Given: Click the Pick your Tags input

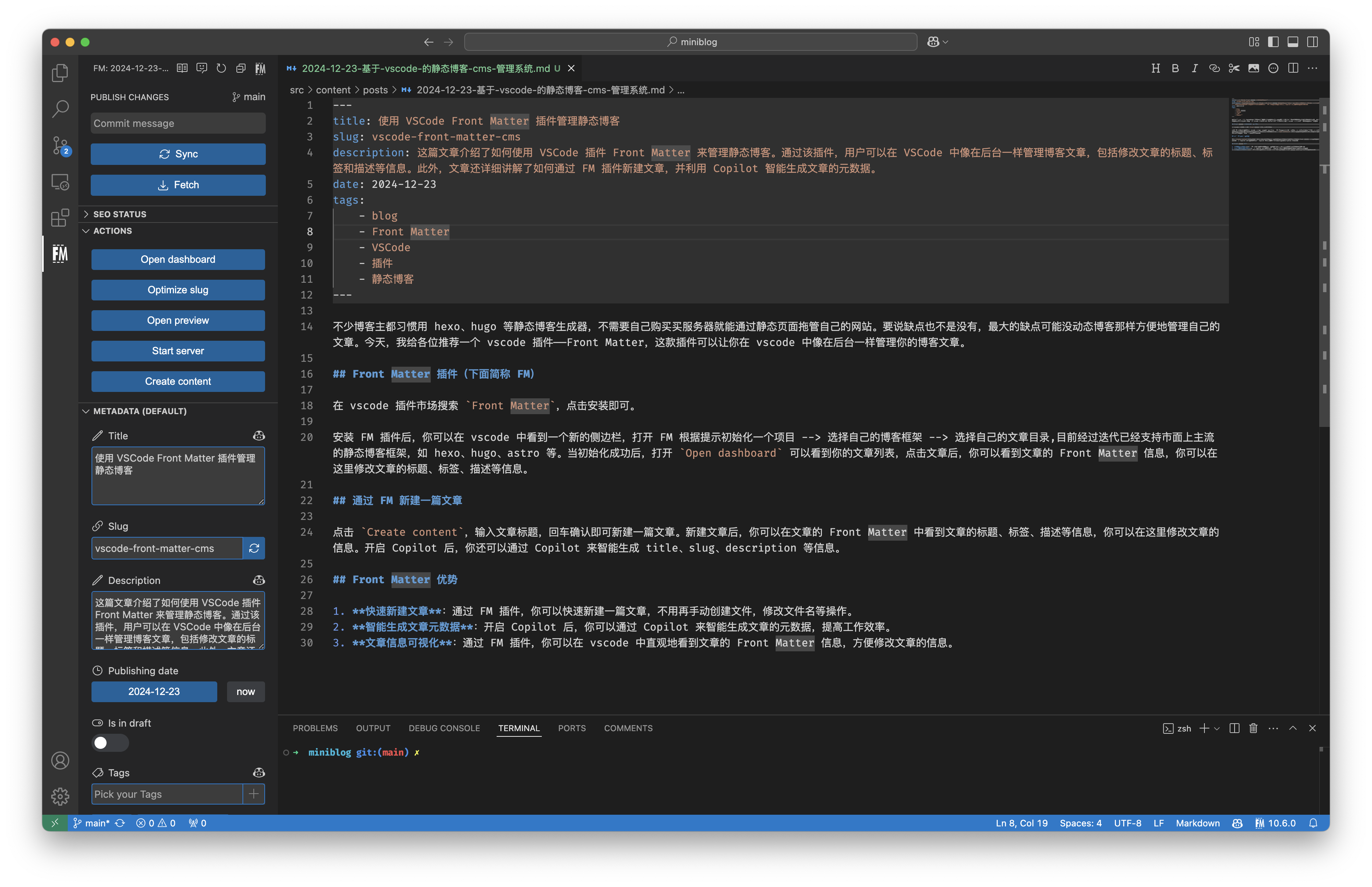Looking at the screenshot, I should click(167, 794).
